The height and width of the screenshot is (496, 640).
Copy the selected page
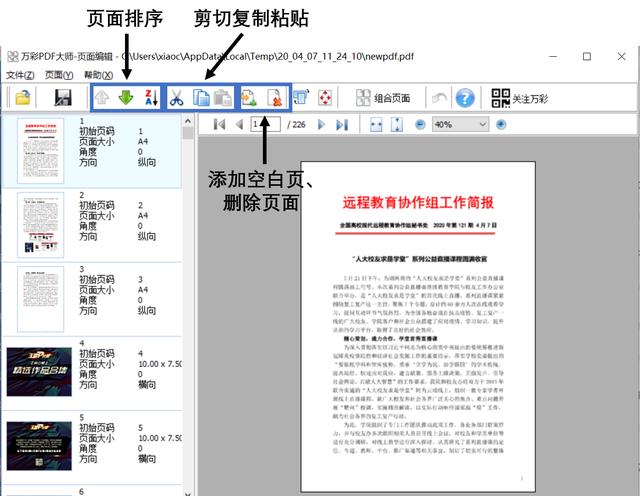[201, 98]
